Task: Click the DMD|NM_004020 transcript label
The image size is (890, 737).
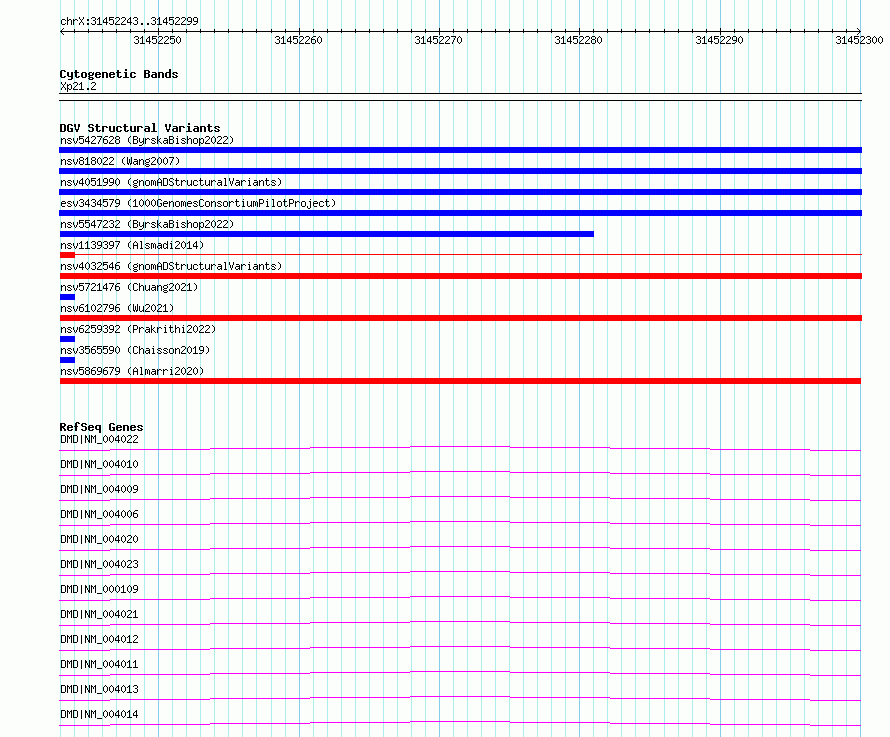Action: pos(99,539)
